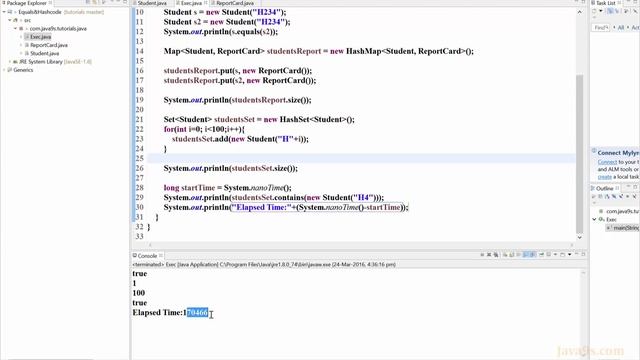Click code line 25 in the editor
This screenshot has width=640, height=360.
(361, 158)
